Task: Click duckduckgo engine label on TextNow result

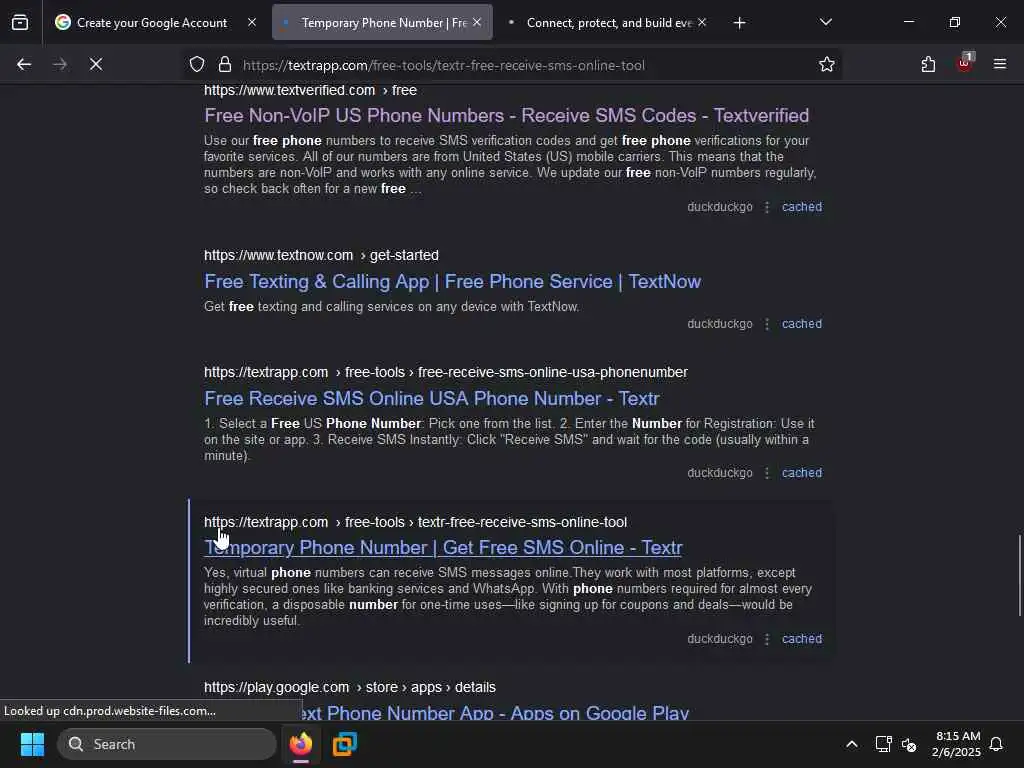Action: [720, 324]
